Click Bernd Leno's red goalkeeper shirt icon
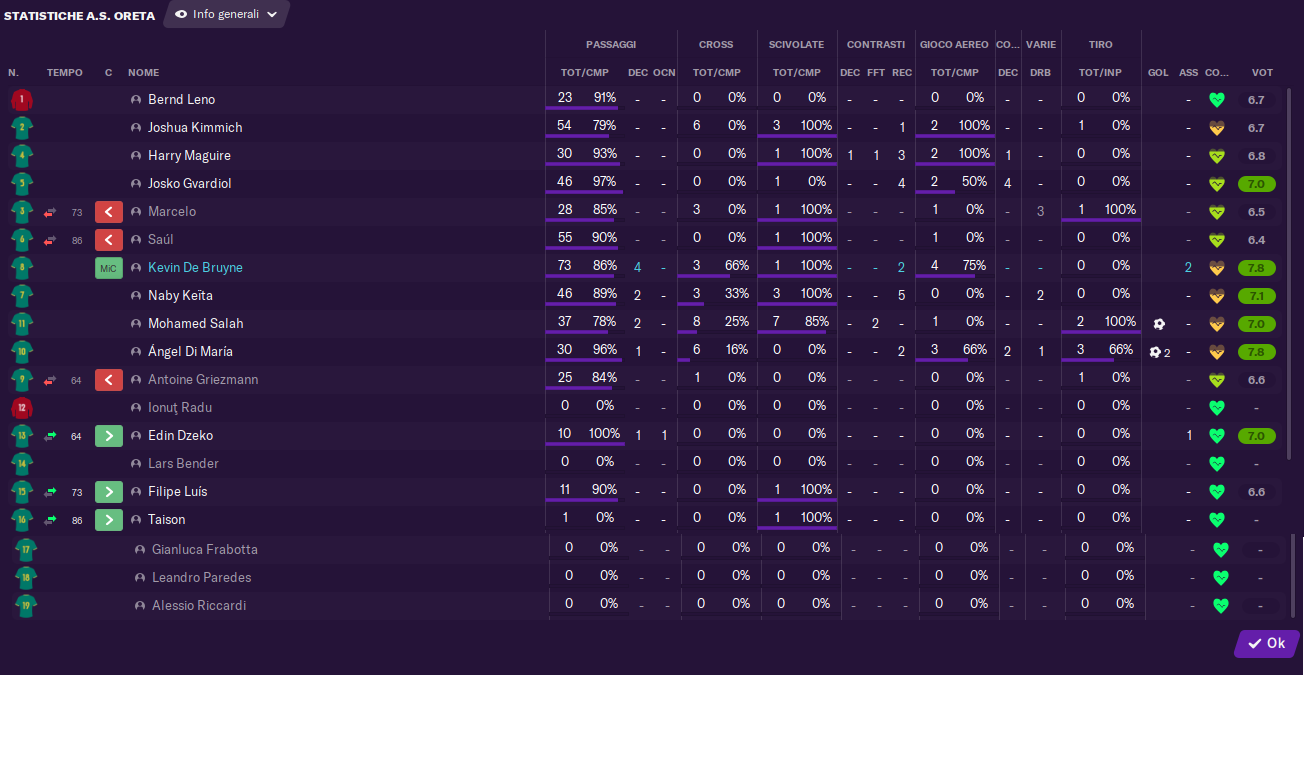Screen dimensions: 1310x765 coord(22,100)
